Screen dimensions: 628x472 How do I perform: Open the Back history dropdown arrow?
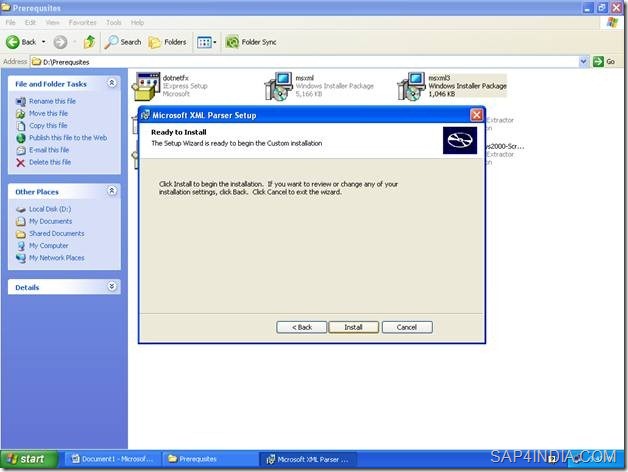(x=44, y=42)
